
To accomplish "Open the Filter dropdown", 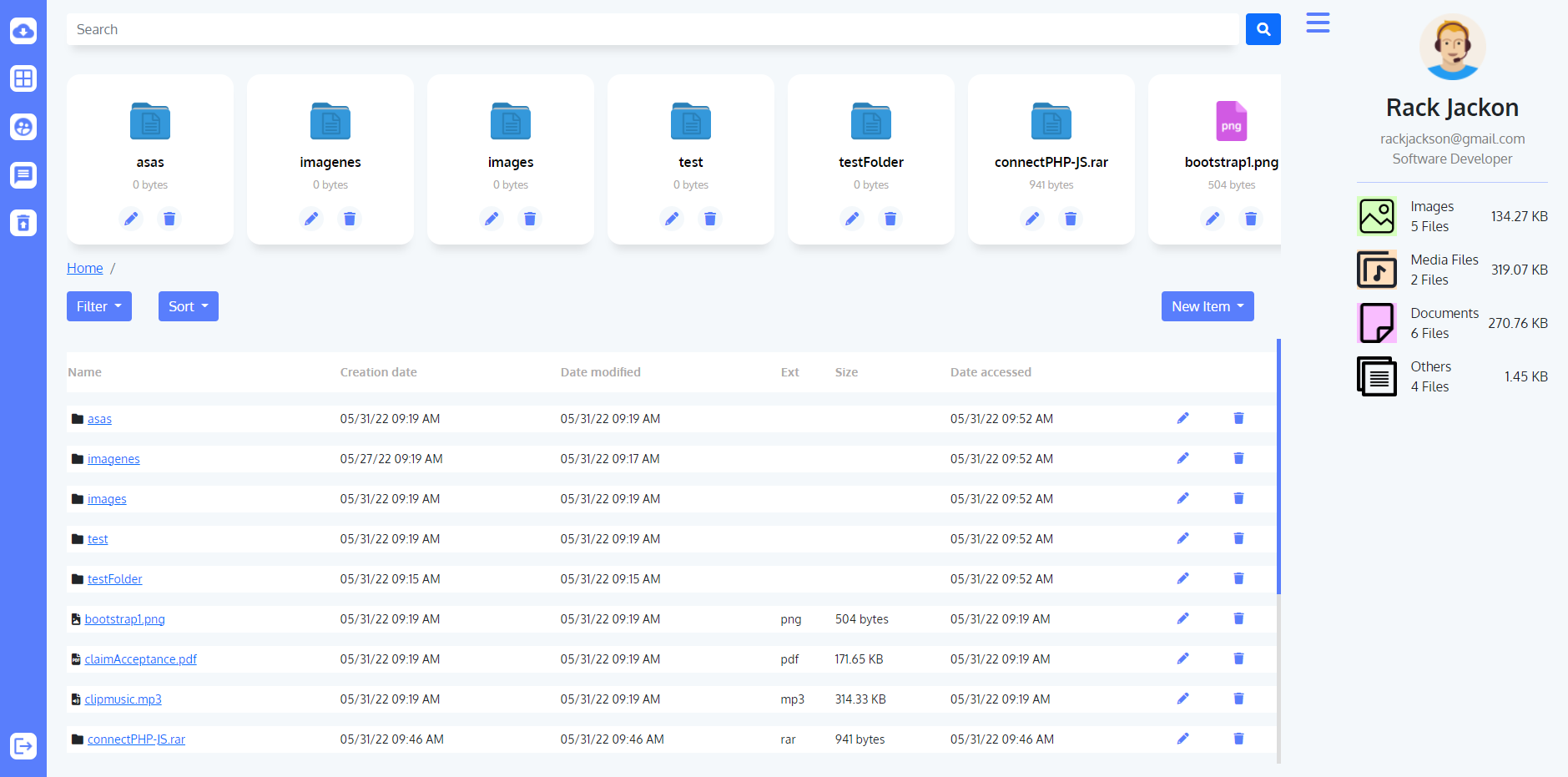I will click(99, 306).
